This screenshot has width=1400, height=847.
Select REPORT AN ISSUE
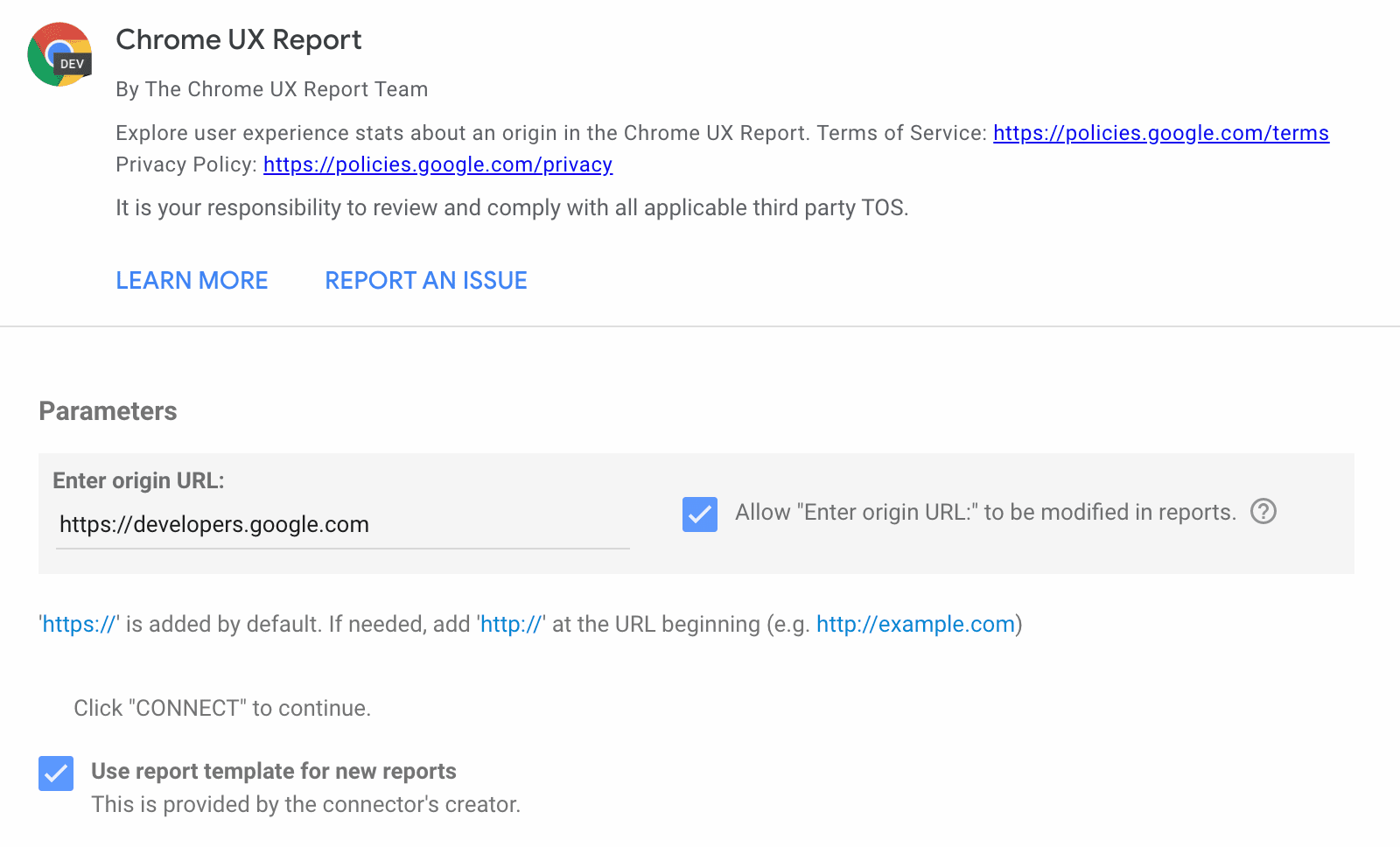pyautogui.click(x=425, y=280)
